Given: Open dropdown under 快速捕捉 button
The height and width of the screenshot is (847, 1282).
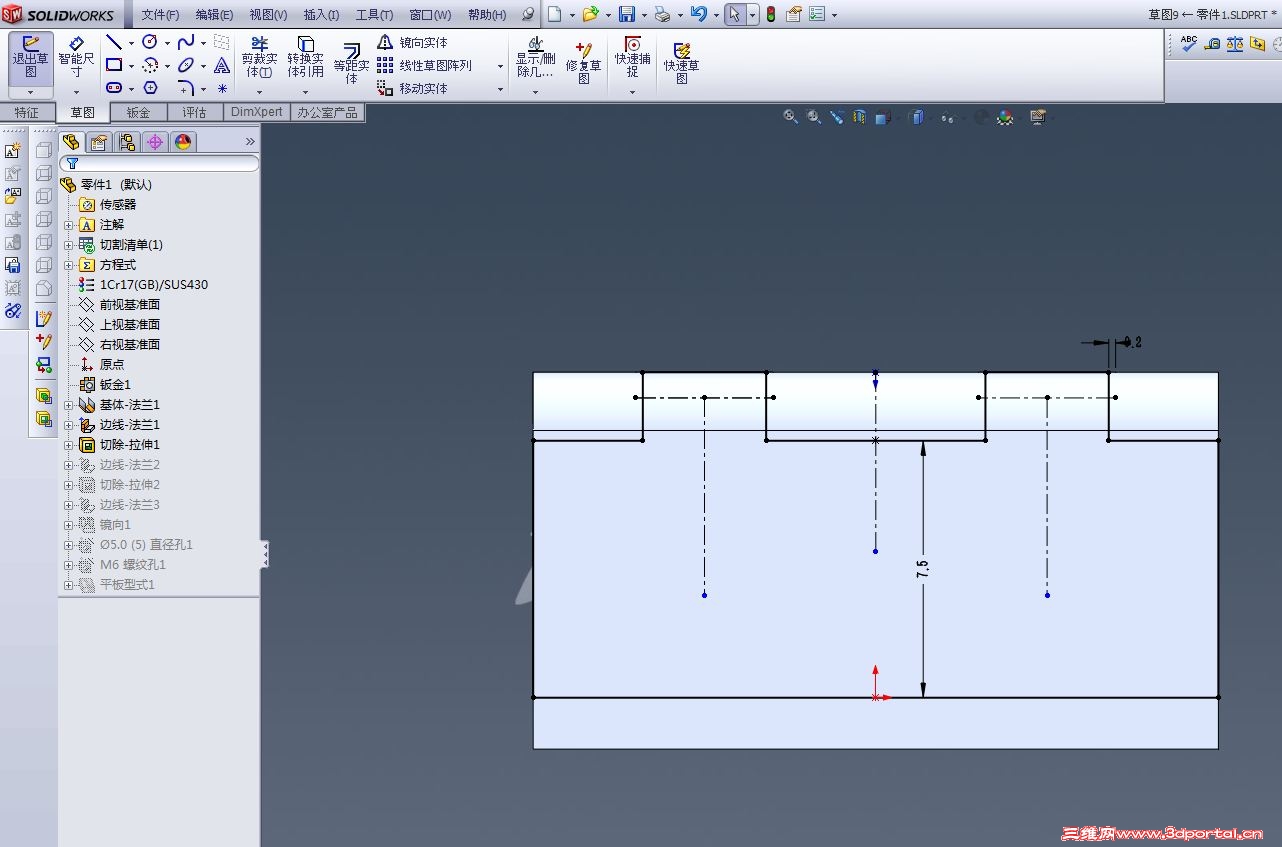Looking at the screenshot, I should 632,92.
